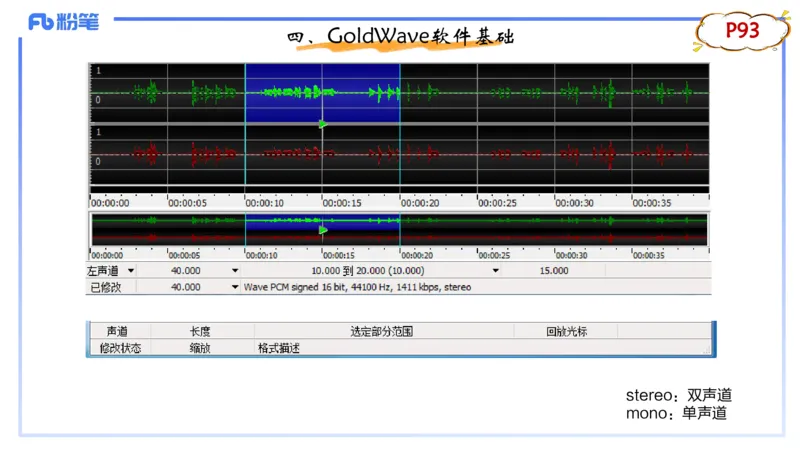Open the zoom 40.000 dropdown arrow in 已修改 row

tap(235, 287)
